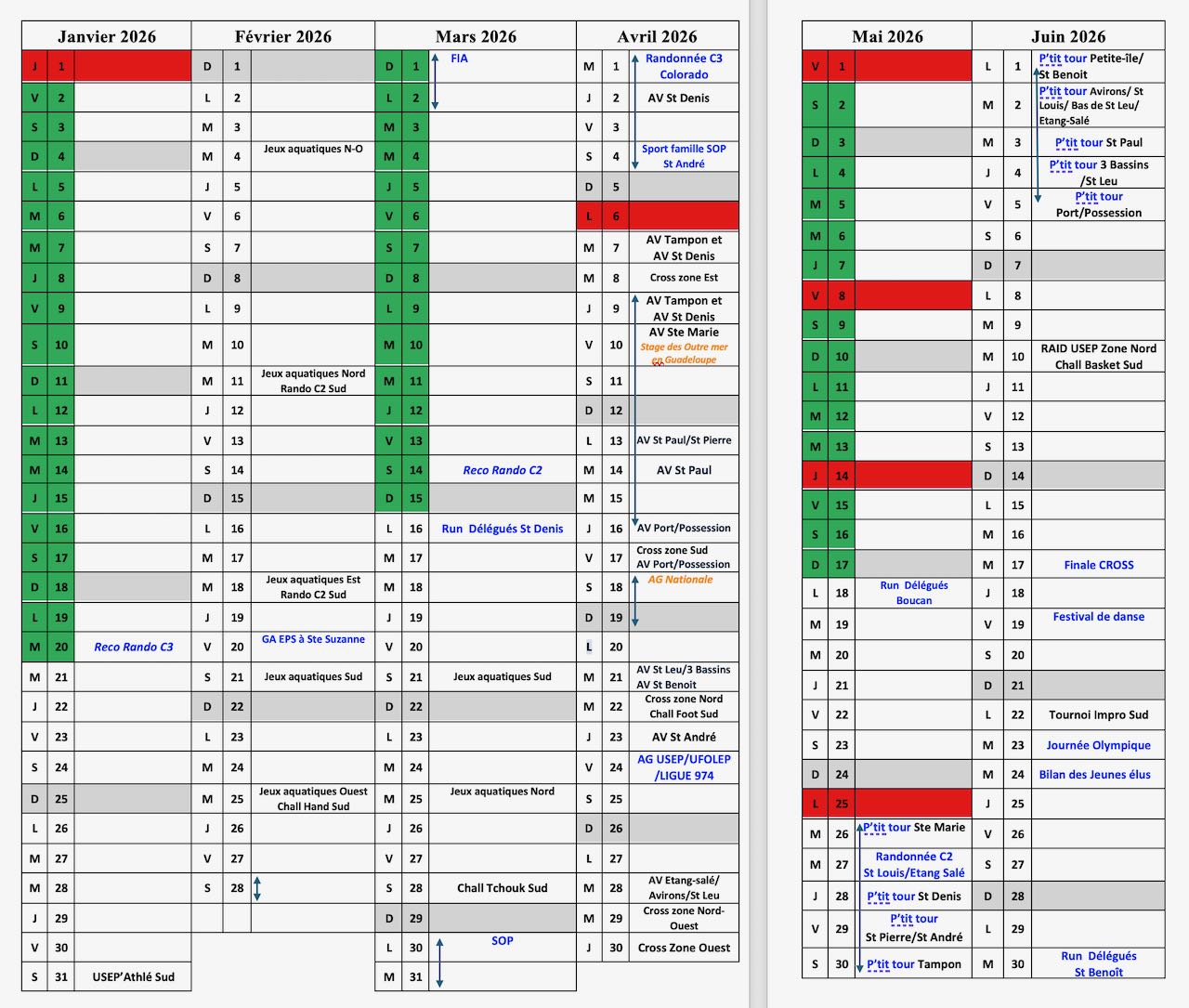Select the Janvier 2026 month header
Viewport: 1189px width, 1008px height.
[x=107, y=37]
